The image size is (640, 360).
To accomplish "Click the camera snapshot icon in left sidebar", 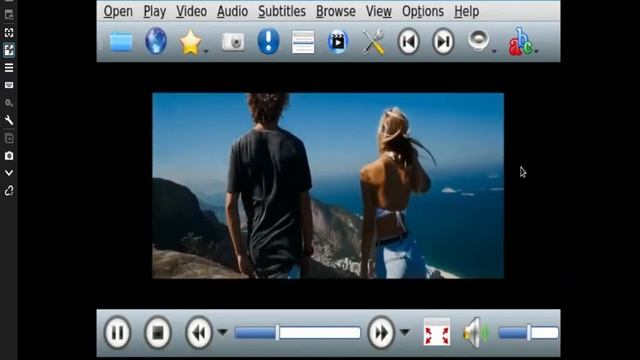I will 9,156.
